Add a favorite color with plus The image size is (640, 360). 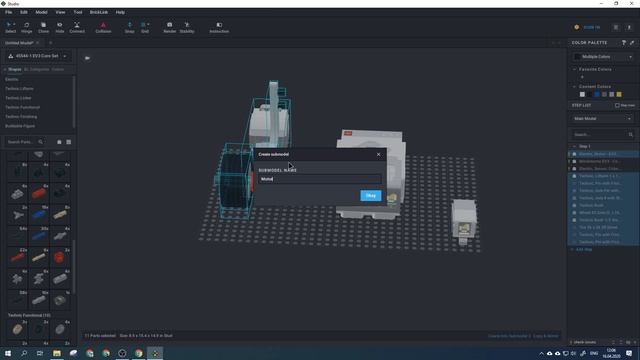click(x=582, y=77)
